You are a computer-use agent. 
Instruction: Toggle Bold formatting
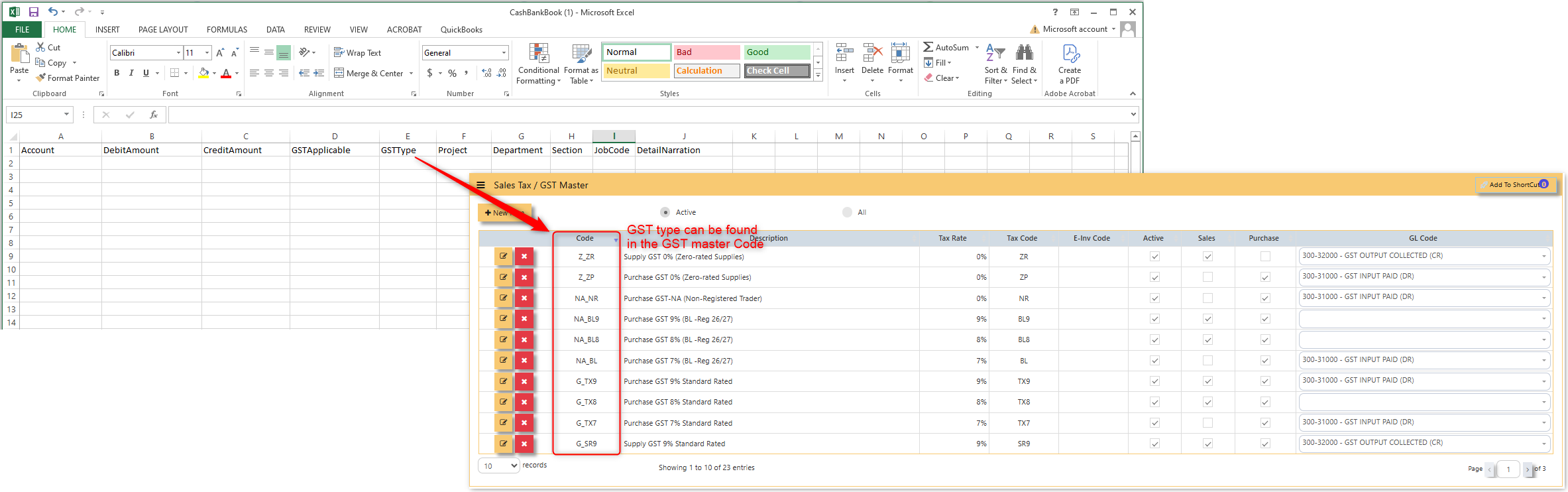(117, 73)
